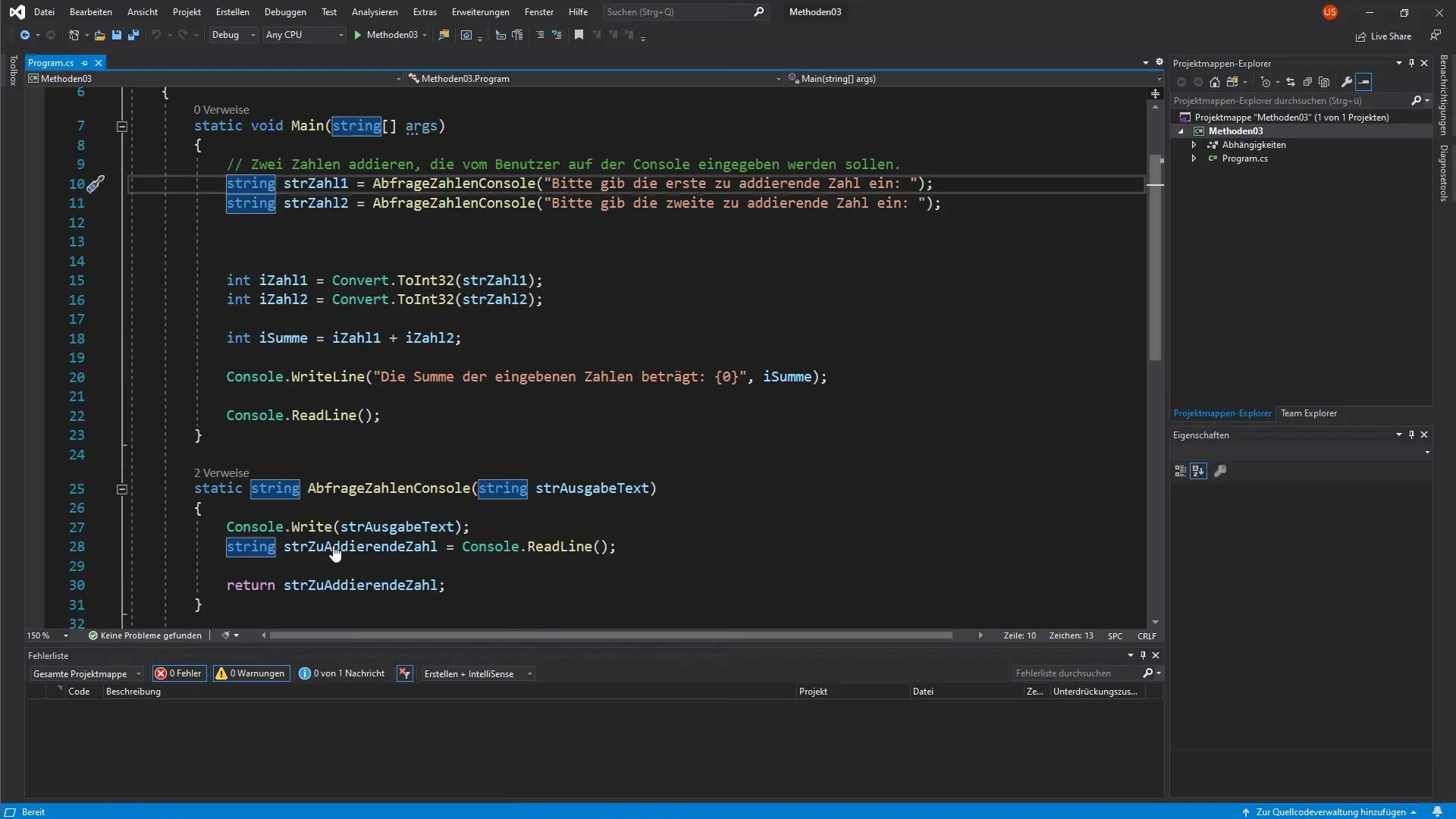The image size is (1456, 819).
Task: Open the Bearbeiten menu
Action: coord(91,12)
